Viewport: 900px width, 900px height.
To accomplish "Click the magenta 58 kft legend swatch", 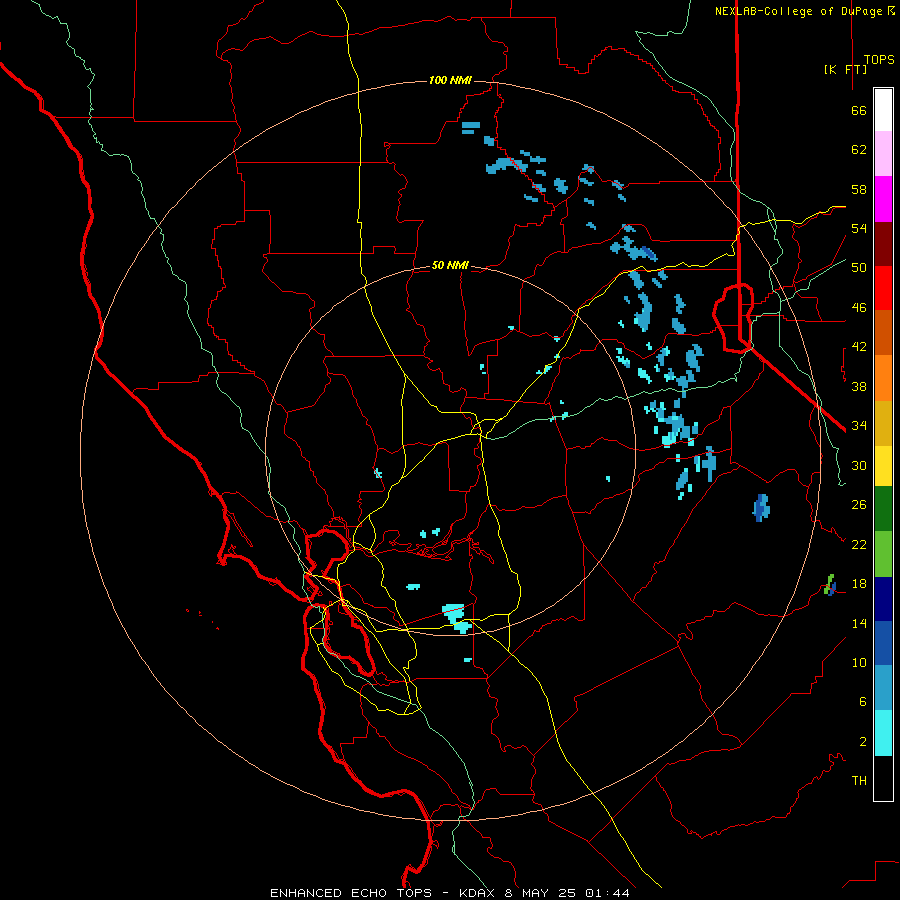I will click(883, 199).
